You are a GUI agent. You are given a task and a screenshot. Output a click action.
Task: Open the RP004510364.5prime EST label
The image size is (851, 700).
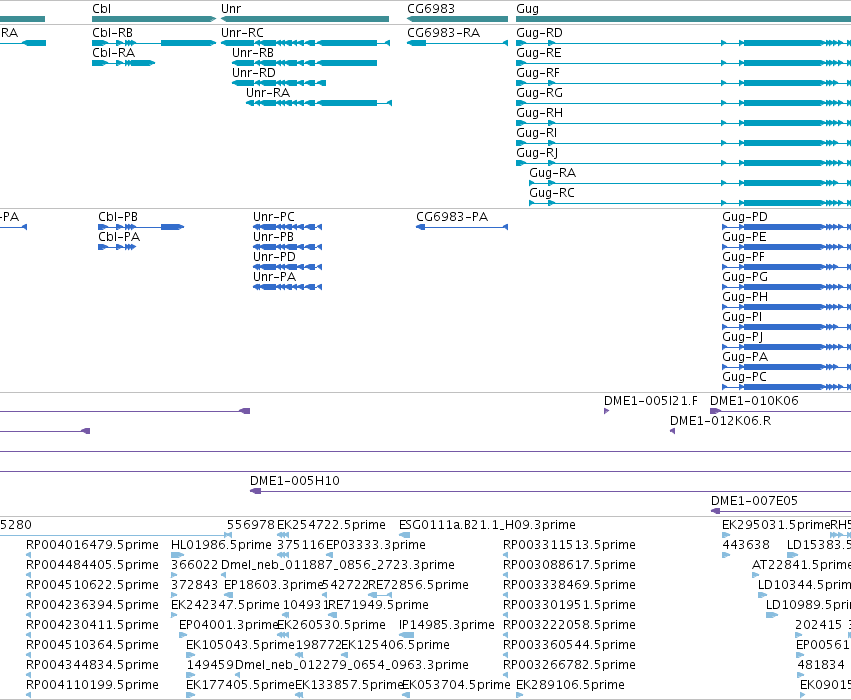pos(92,645)
